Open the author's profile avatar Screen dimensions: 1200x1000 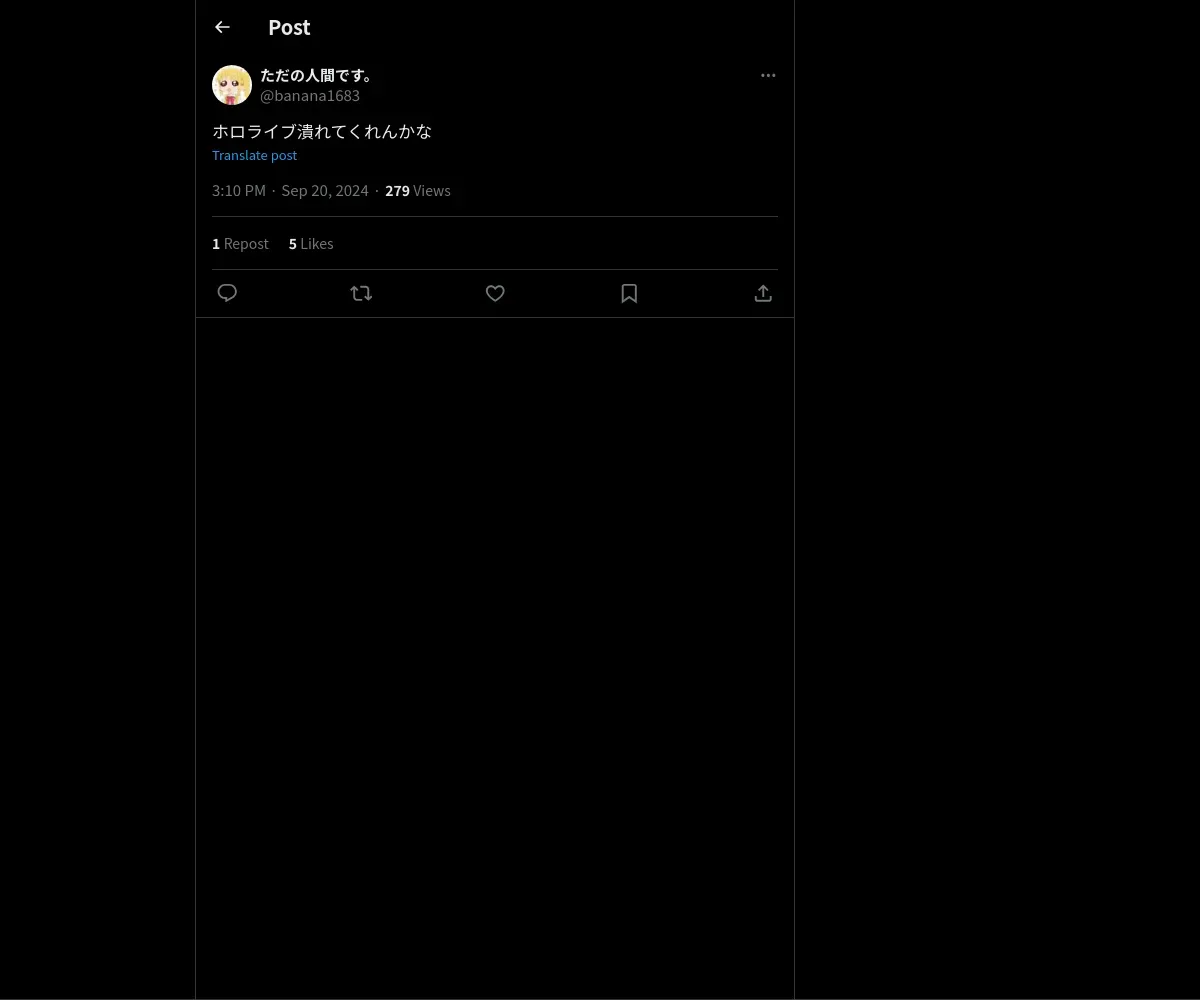[232, 85]
